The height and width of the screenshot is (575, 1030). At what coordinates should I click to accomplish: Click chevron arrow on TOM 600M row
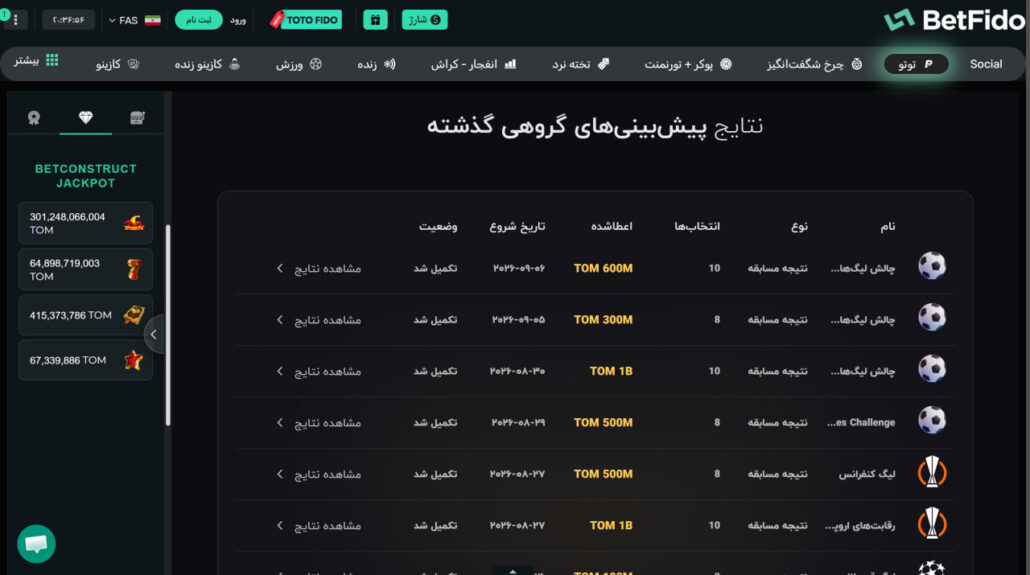pyautogui.click(x=280, y=268)
